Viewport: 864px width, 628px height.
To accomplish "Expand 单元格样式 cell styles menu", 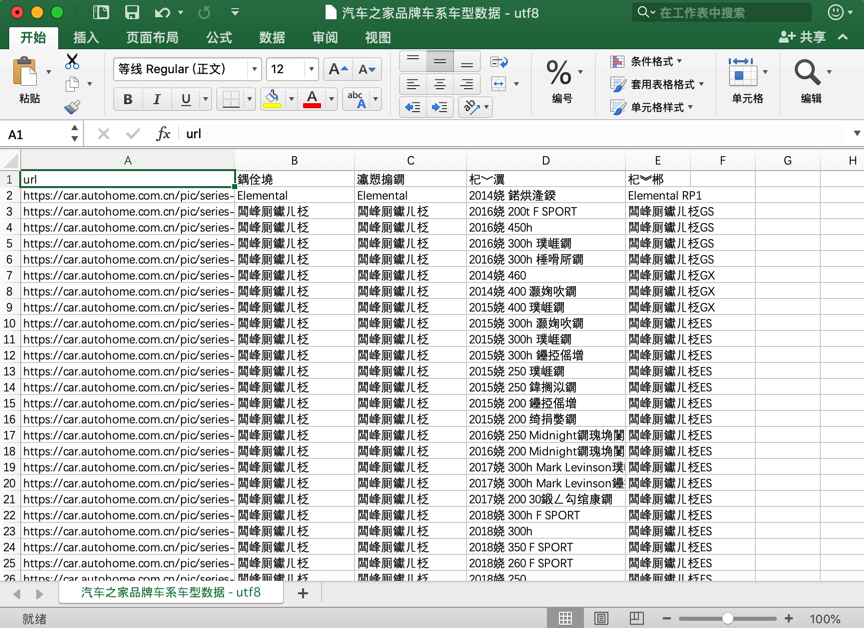I will [x=652, y=107].
